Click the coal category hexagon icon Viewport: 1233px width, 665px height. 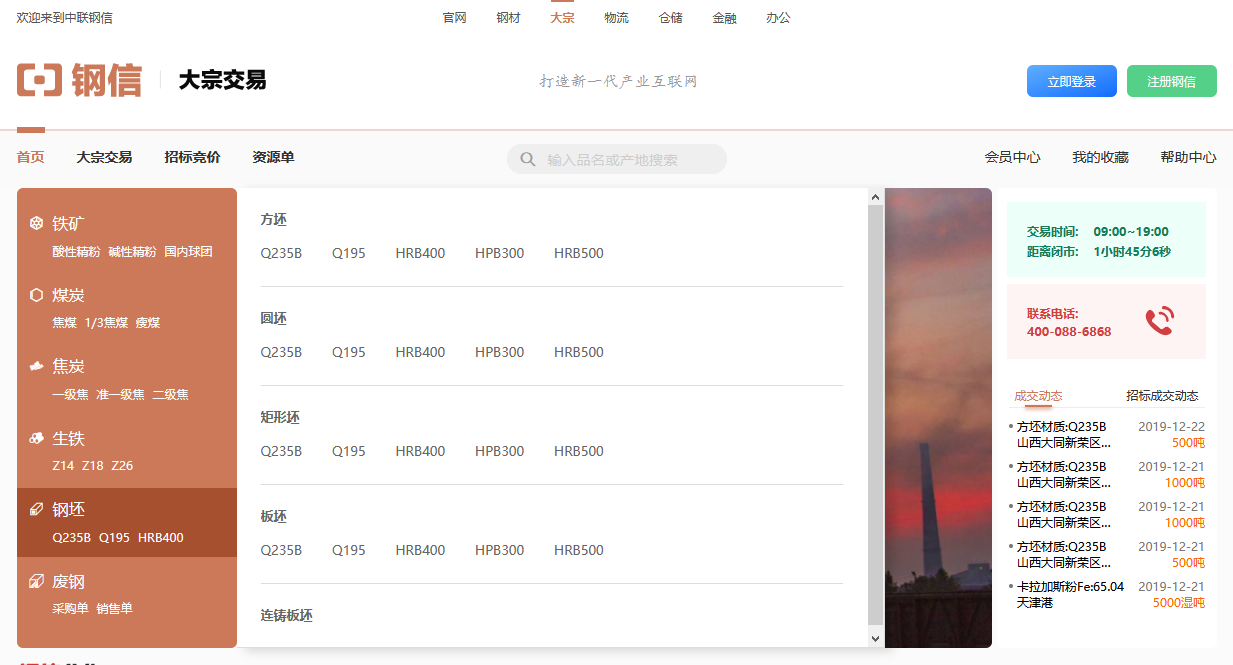[x=36, y=295]
